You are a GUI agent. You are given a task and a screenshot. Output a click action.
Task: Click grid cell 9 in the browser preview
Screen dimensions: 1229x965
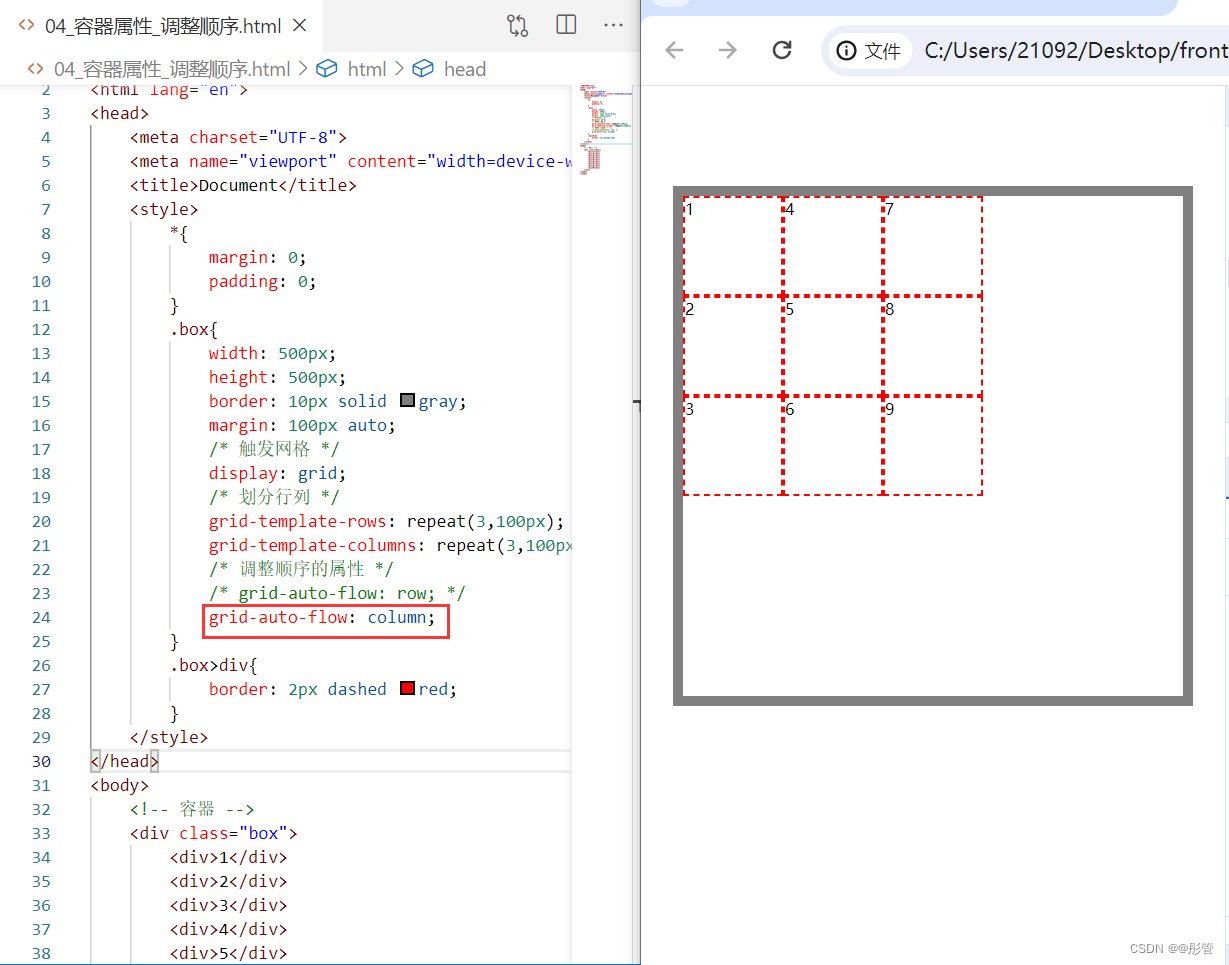pos(933,446)
